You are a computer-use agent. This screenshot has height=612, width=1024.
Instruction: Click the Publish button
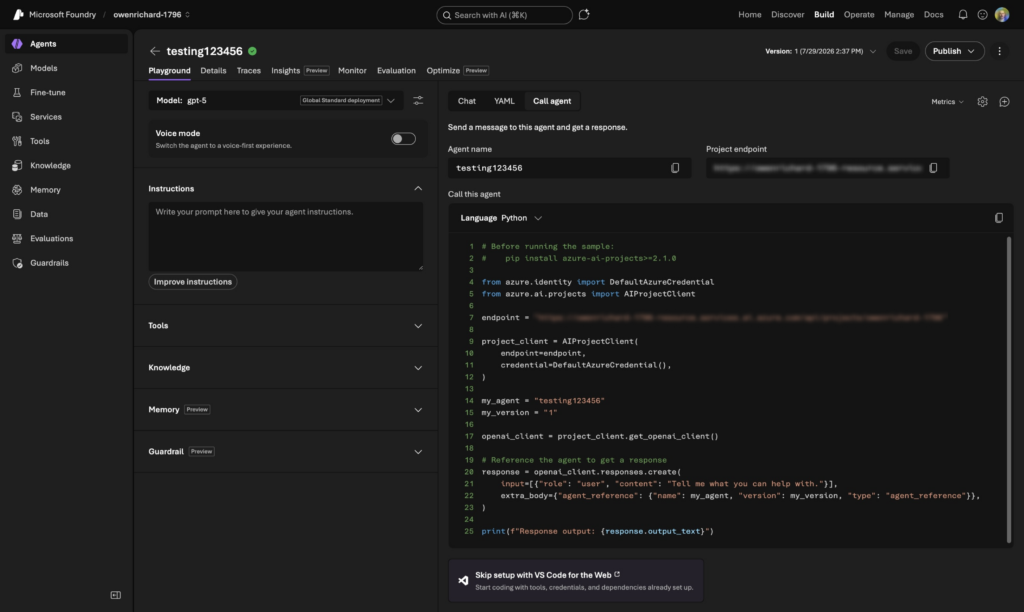(x=954, y=51)
